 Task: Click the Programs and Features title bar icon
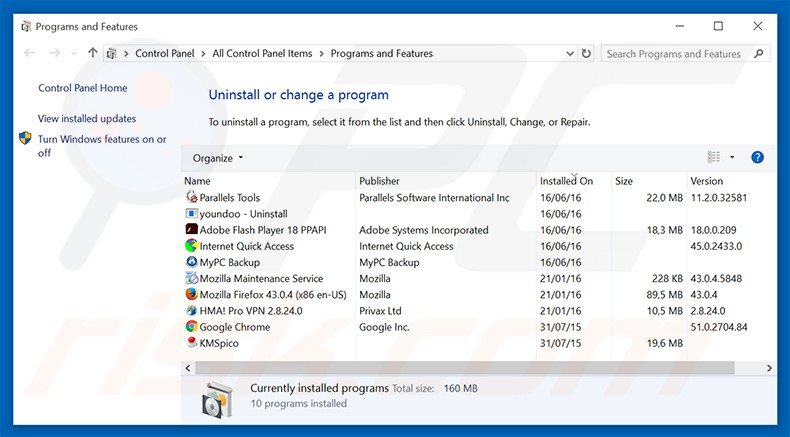(x=26, y=26)
